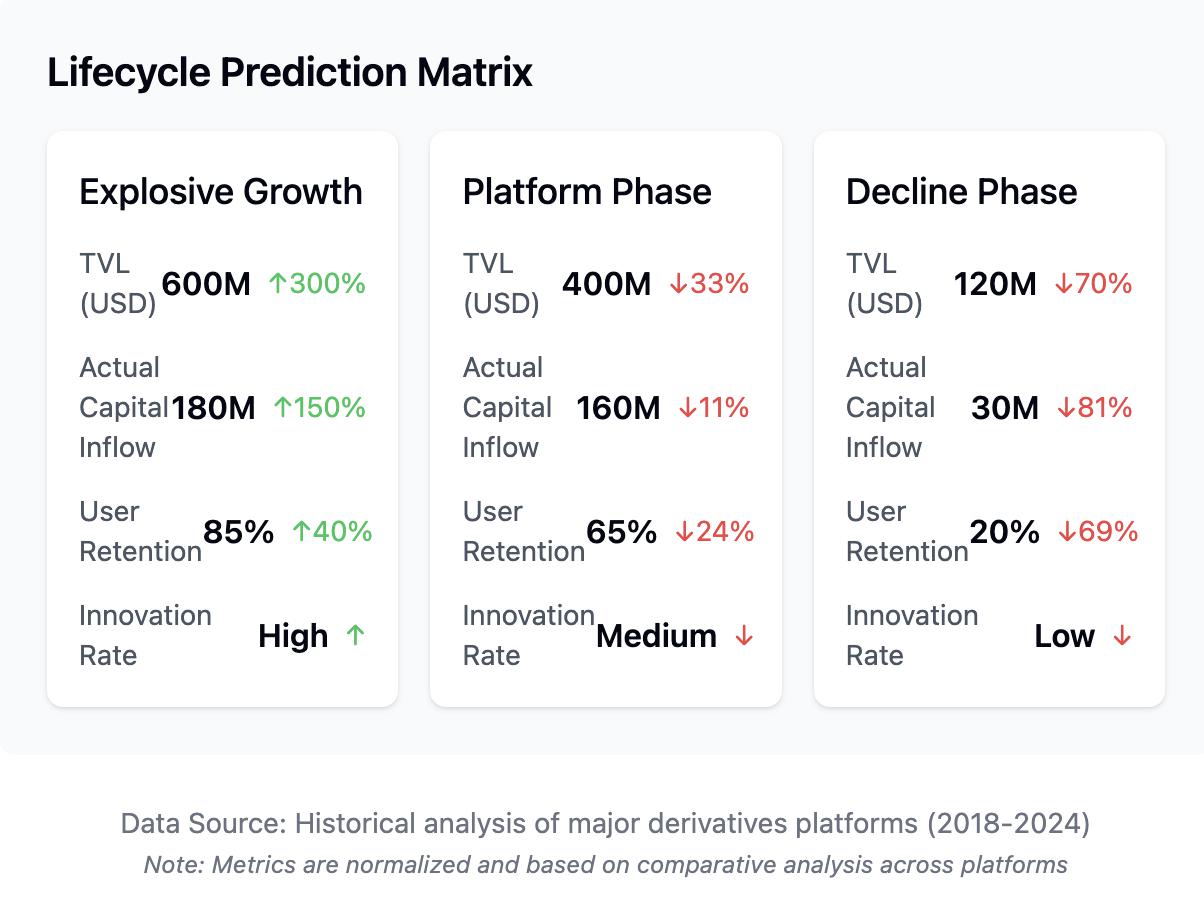
Task: Click the up arrow next to High
Action: coord(355,634)
